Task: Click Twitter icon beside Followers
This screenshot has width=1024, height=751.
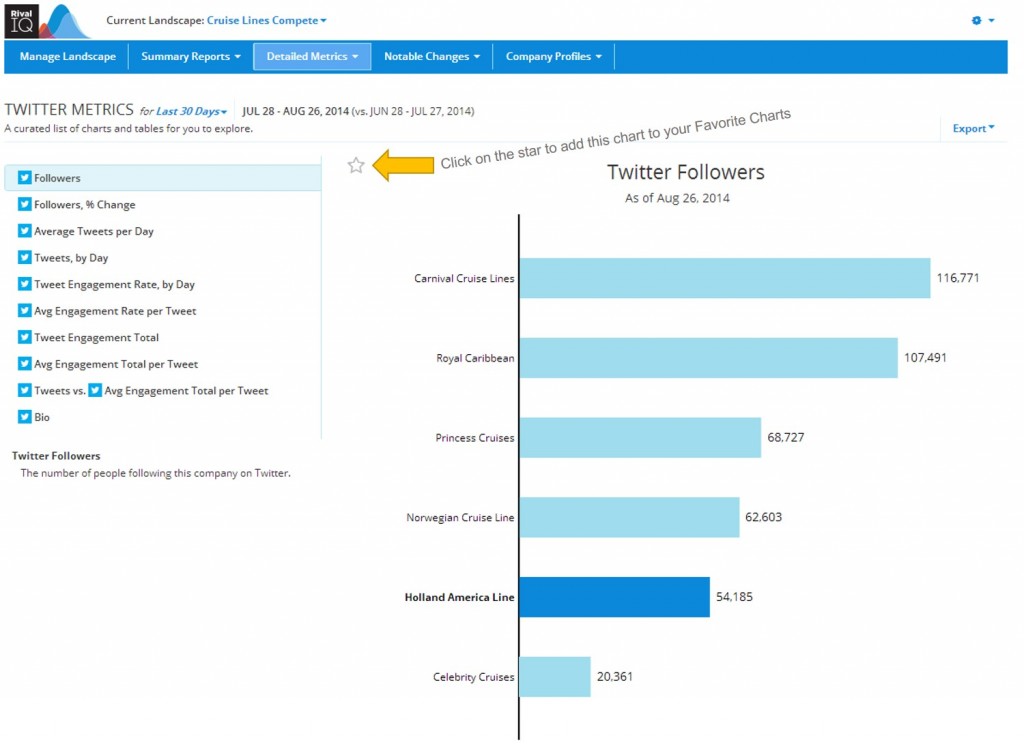Action: tap(25, 178)
